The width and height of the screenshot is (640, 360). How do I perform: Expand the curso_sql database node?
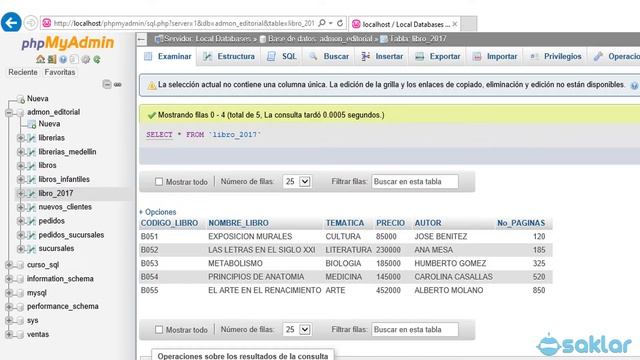coord(9,265)
